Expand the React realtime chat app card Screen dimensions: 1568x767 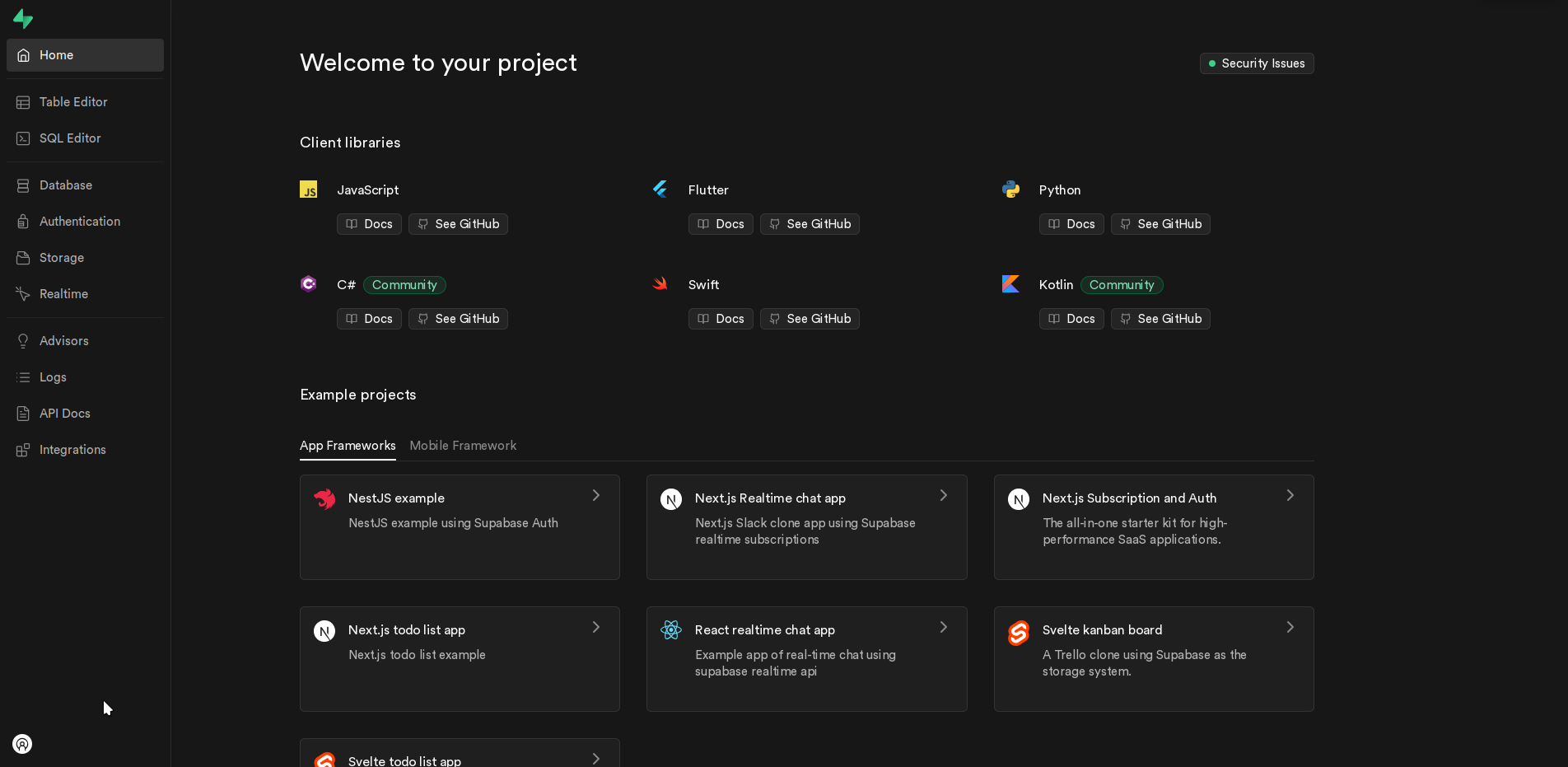pos(943,627)
